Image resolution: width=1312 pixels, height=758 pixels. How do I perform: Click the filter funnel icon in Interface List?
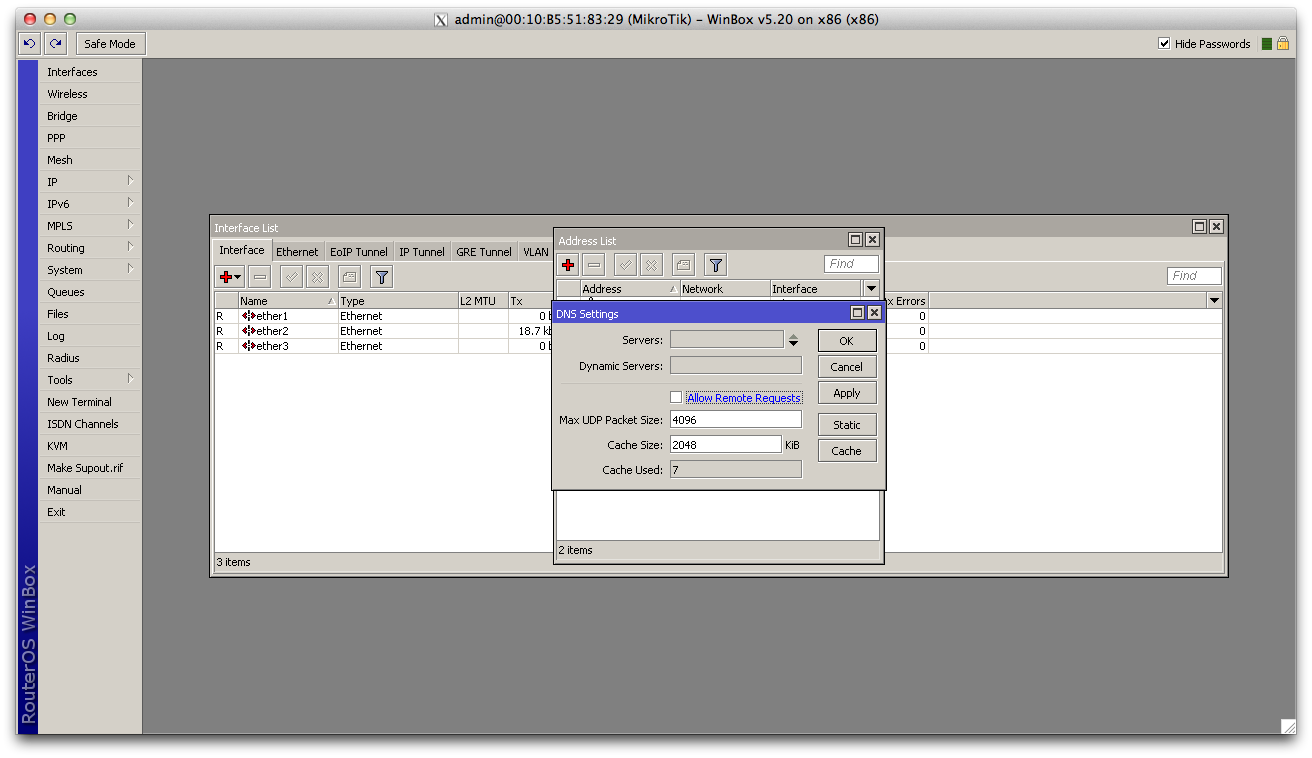coord(381,277)
